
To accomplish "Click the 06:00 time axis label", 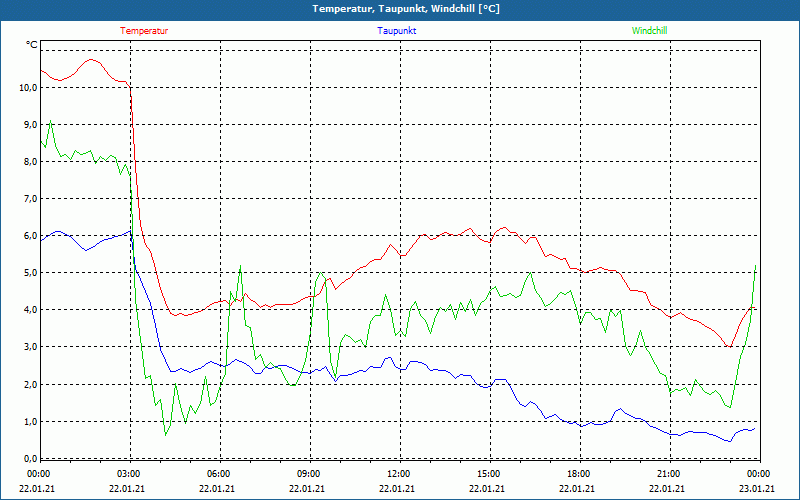I will point(220,474).
